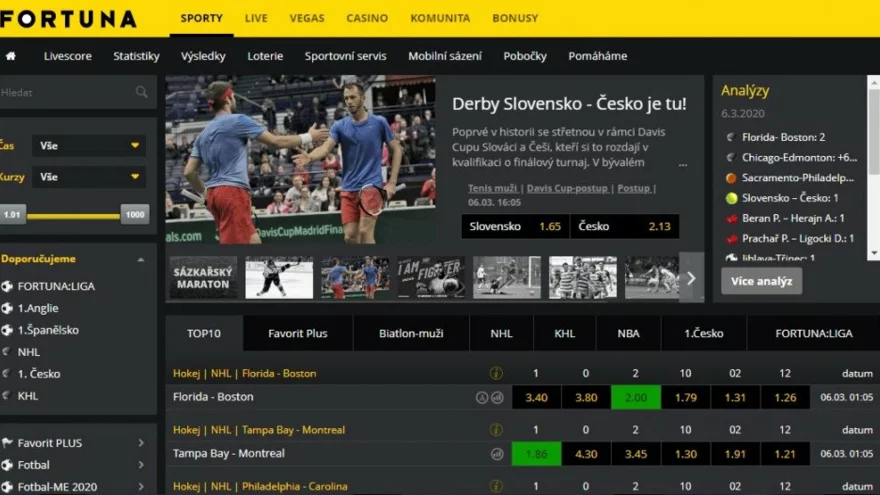Click the search magnifier icon
This screenshot has width=880, height=495.
click(142, 93)
